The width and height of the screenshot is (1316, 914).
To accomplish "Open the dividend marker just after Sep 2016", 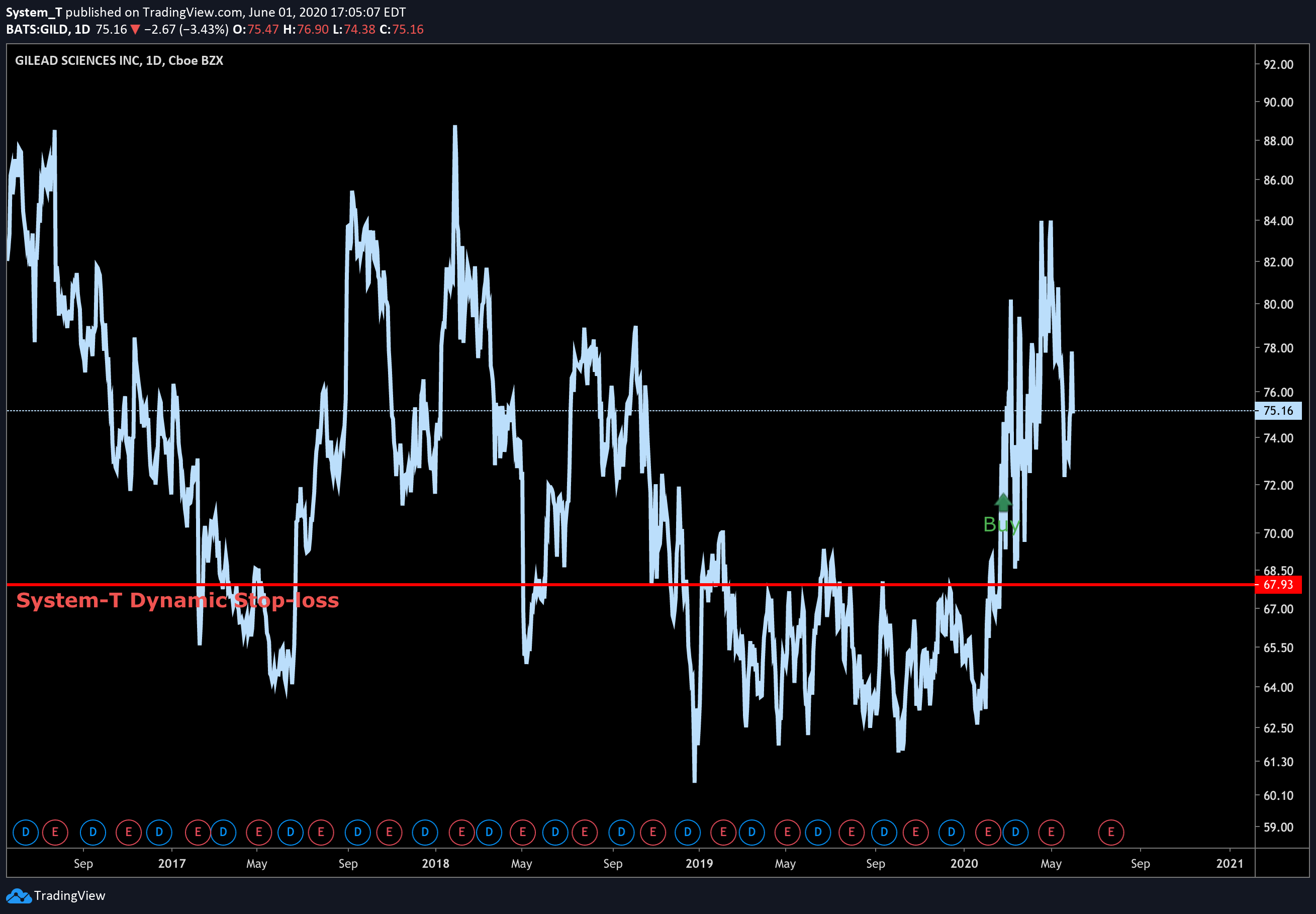I will pyautogui.click(x=92, y=832).
